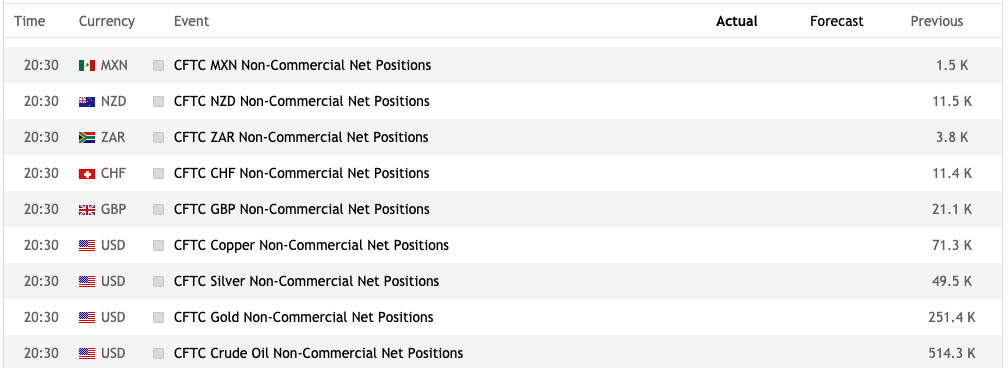Check the box for CFTC MXN Net Positions
The image size is (1008, 368).
click(159, 66)
